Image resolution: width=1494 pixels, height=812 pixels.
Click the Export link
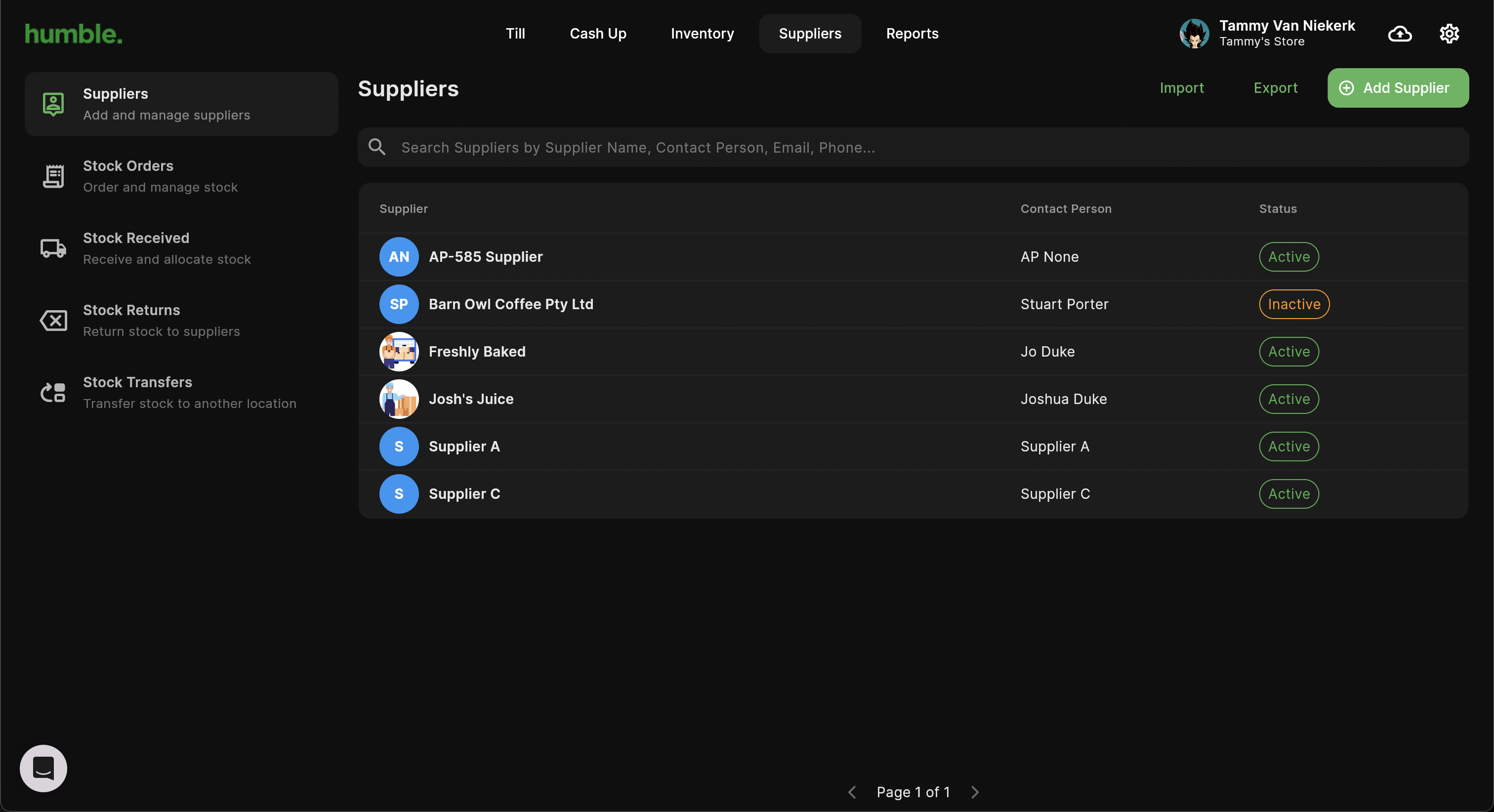pyautogui.click(x=1275, y=88)
